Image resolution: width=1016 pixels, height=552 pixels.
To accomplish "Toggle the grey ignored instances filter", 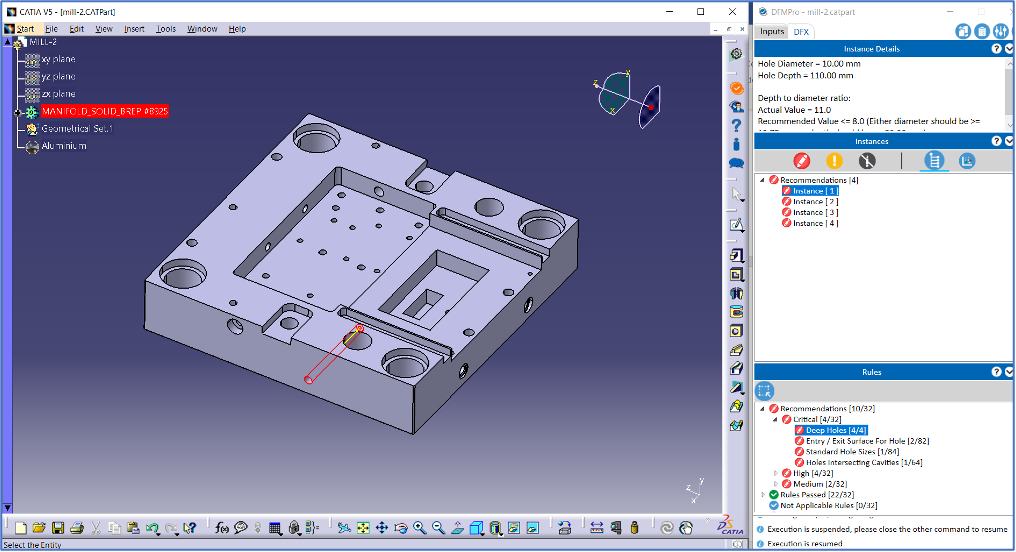I will 867,161.
